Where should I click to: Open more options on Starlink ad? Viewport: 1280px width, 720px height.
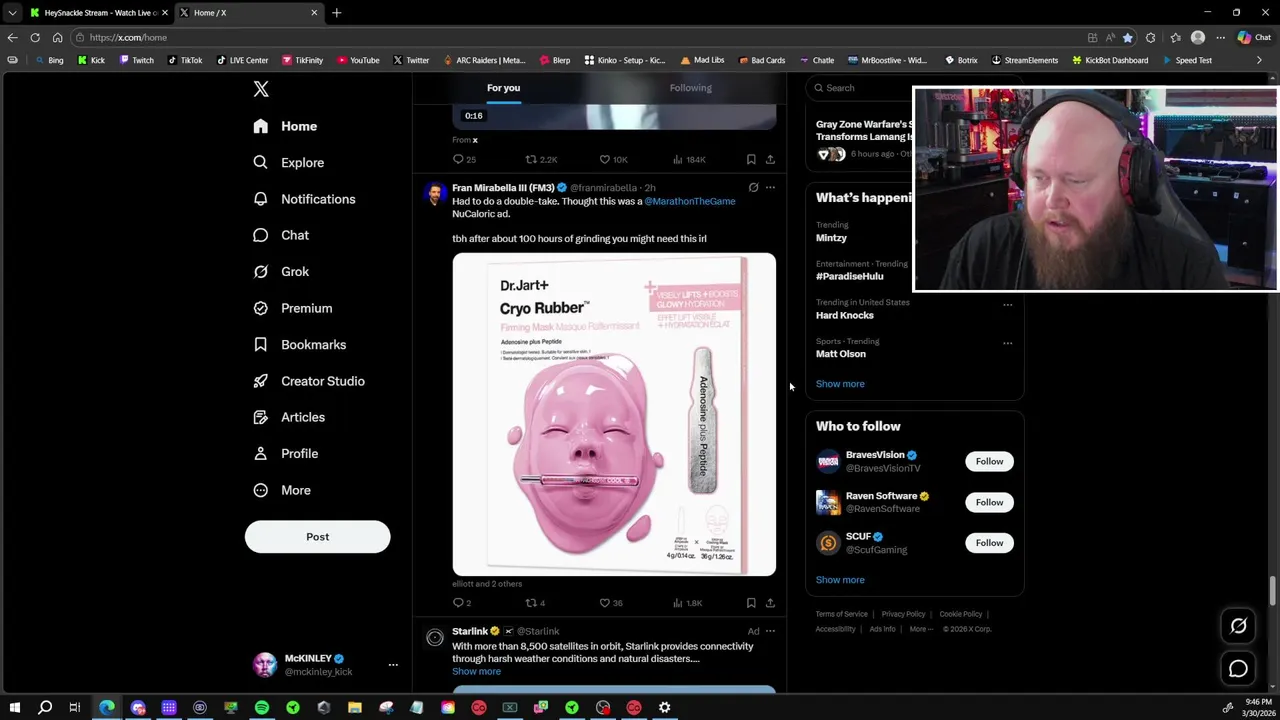click(770, 631)
